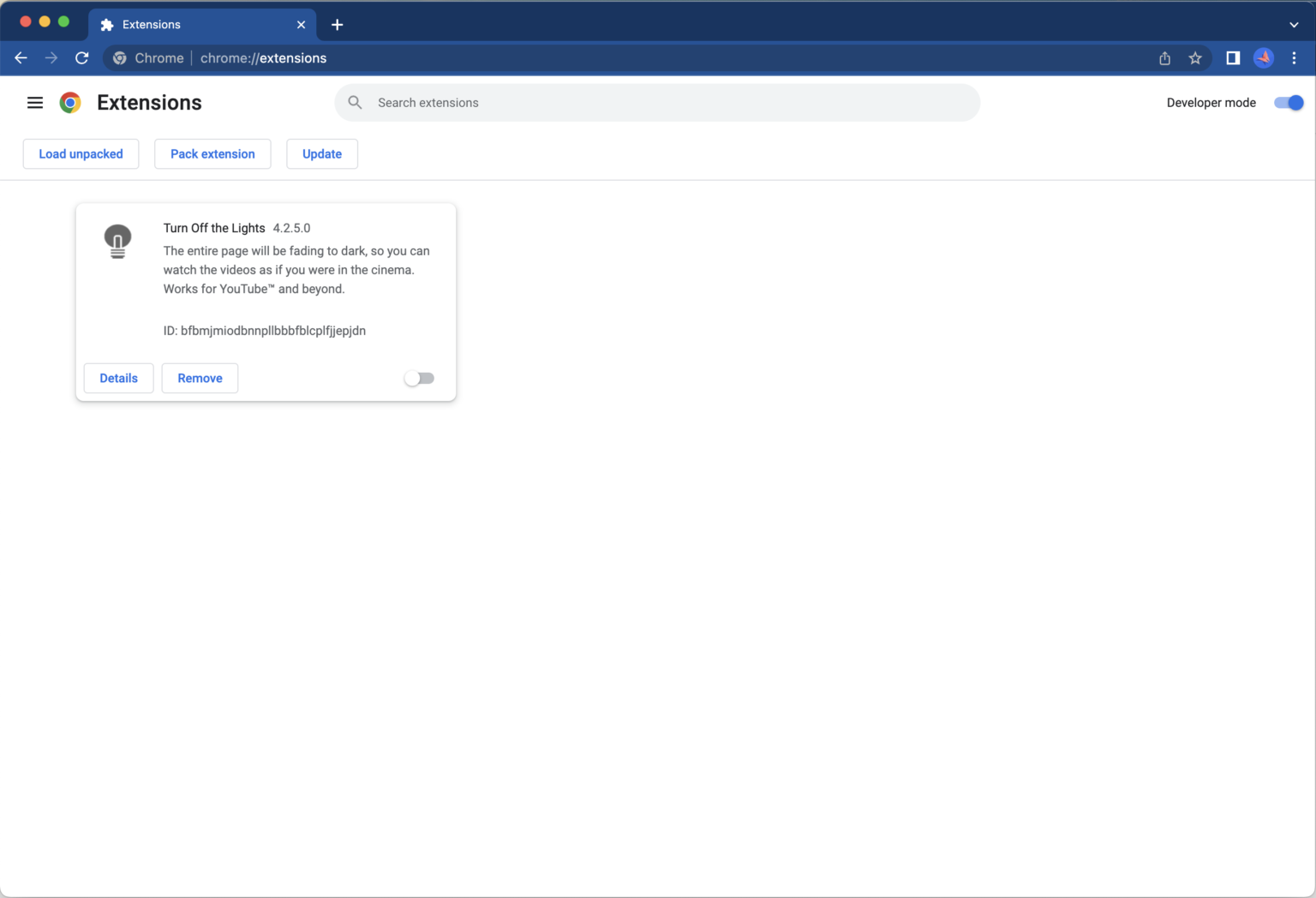Open Chrome's three-dot menu
Screen dimensions: 1316x898
coord(1294,57)
